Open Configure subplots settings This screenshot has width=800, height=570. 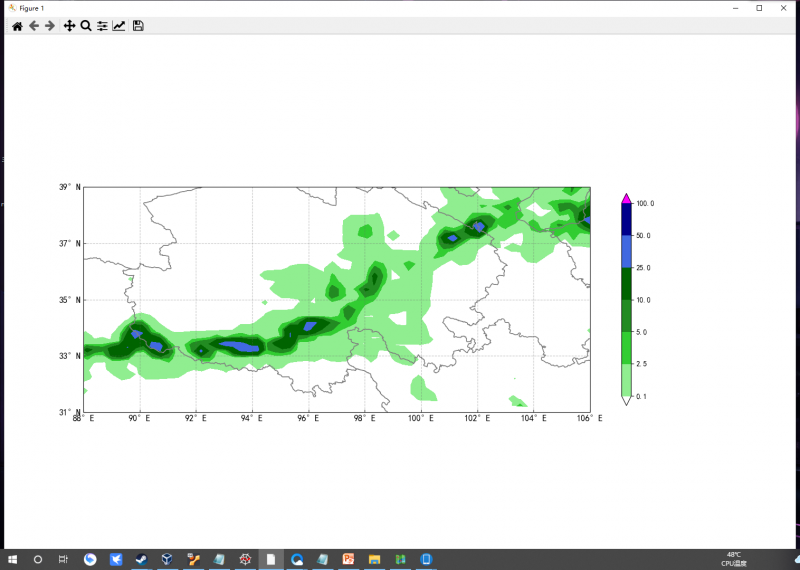coord(102,26)
